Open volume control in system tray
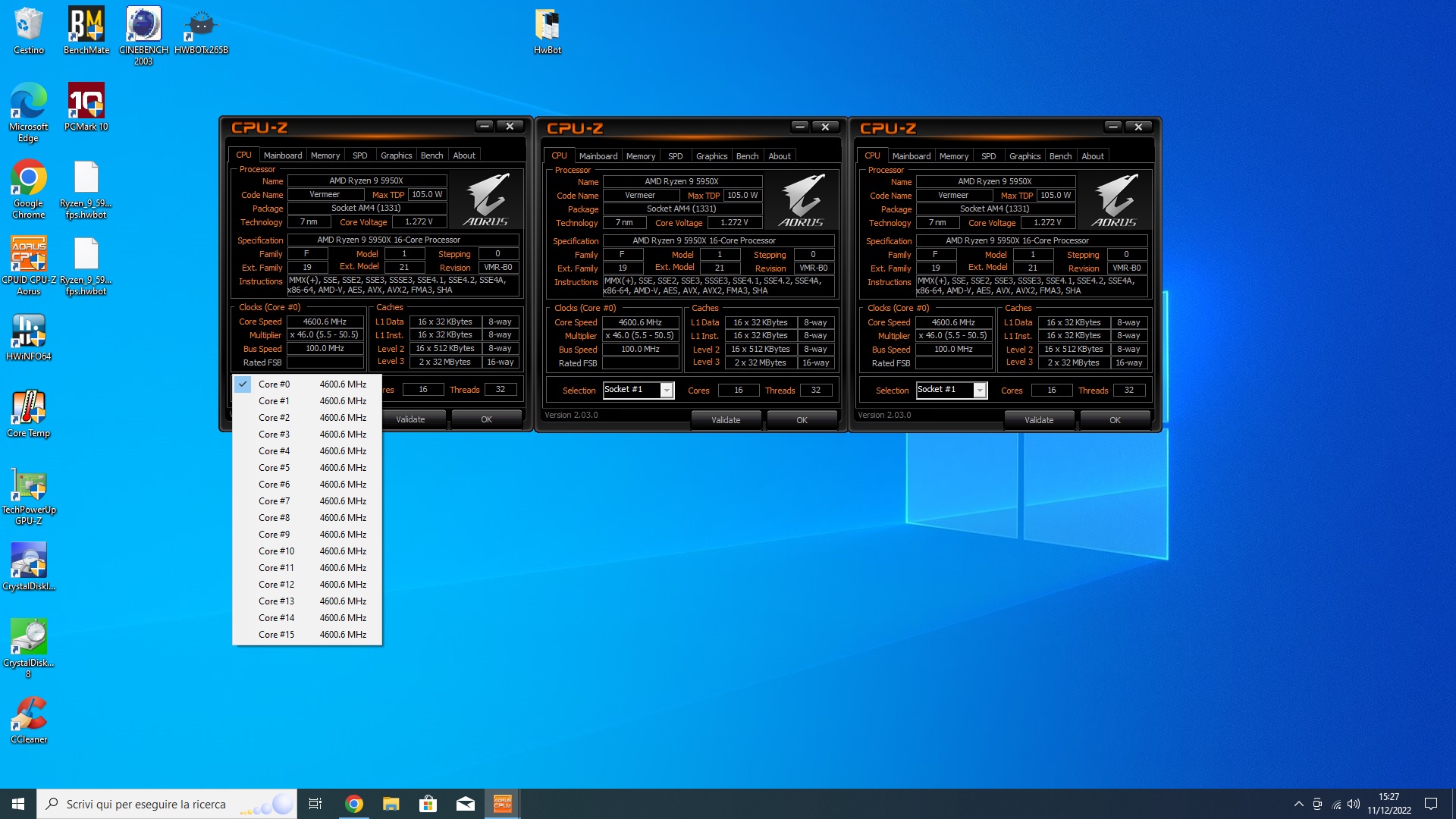The image size is (1456, 819). click(1354, 804)
